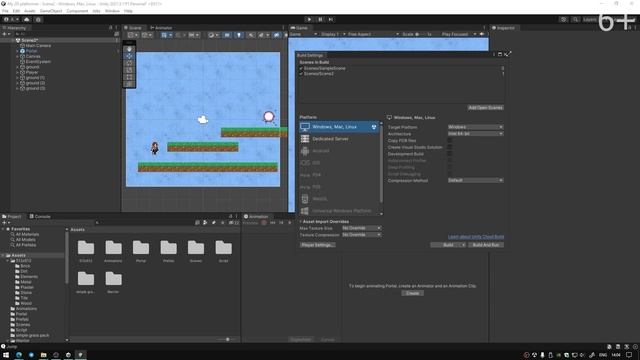Switch to the Animator tab
640x360 pixels.
(x=161, y=28)
